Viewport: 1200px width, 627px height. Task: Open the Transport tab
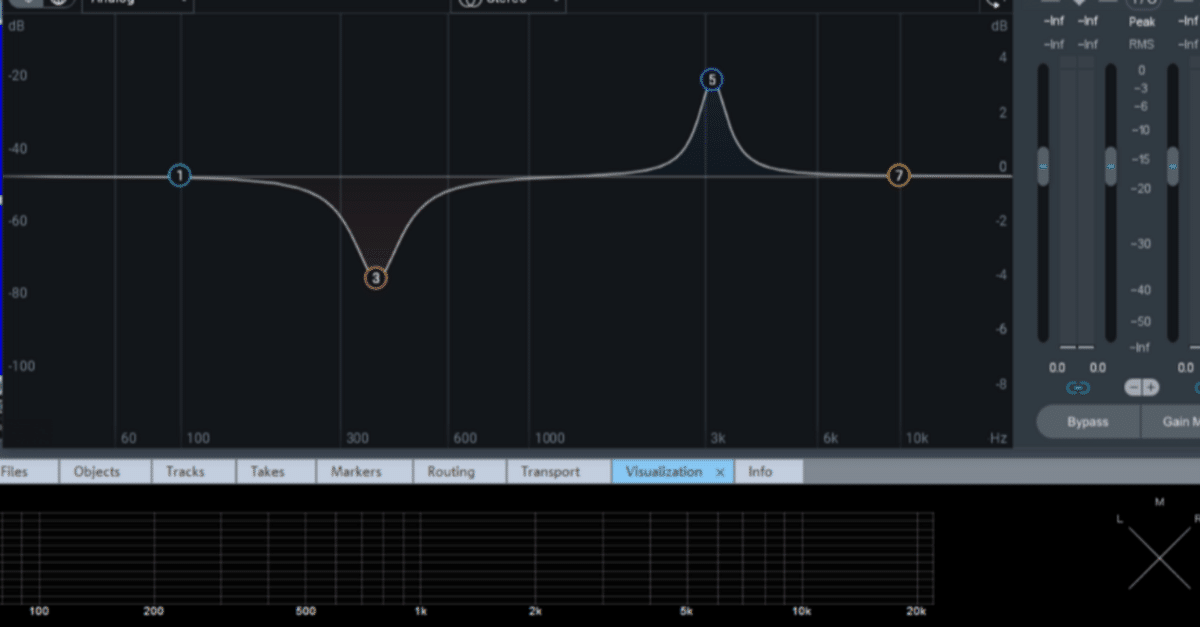550,472
